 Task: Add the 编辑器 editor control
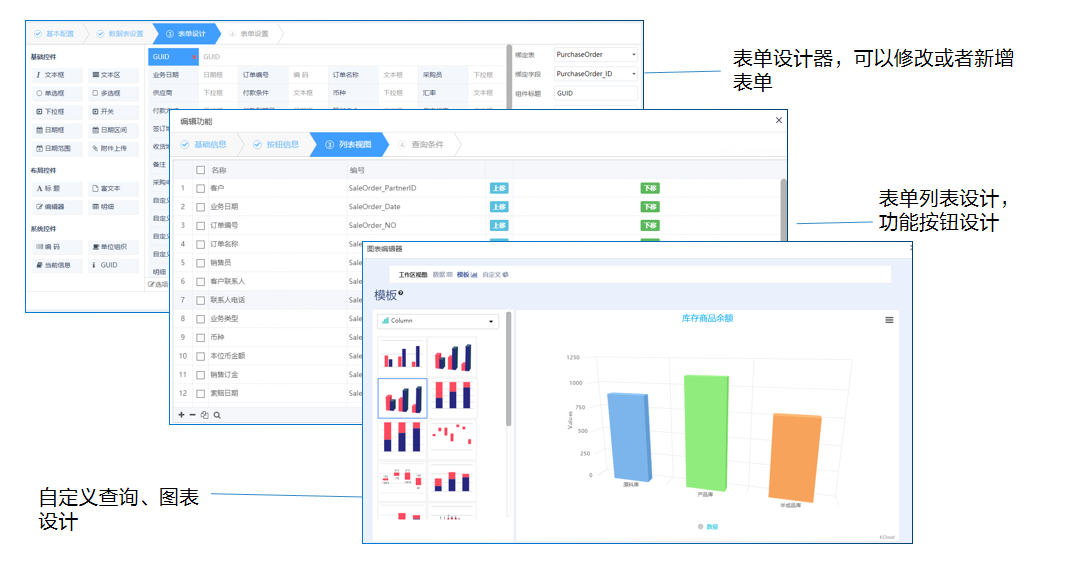(x=56, y=207)
